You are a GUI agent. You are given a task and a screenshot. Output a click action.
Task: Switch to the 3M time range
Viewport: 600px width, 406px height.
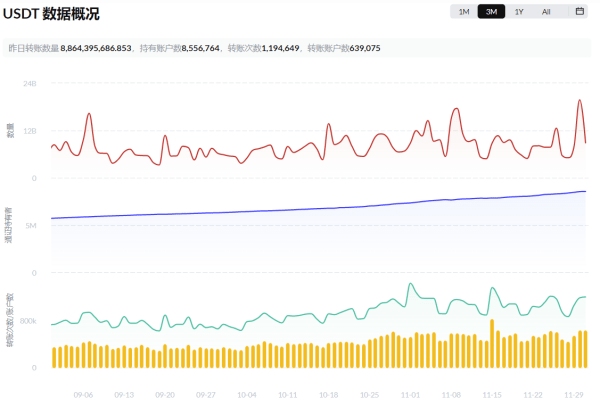coord(491,12)
